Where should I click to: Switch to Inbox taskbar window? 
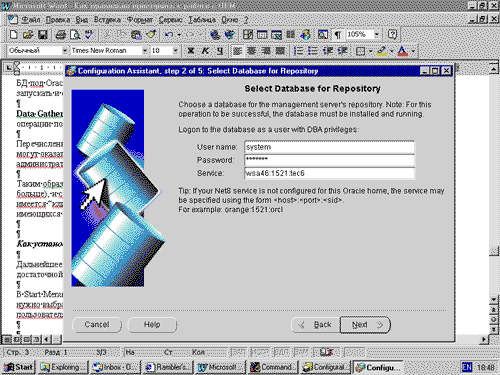(116, 367)
